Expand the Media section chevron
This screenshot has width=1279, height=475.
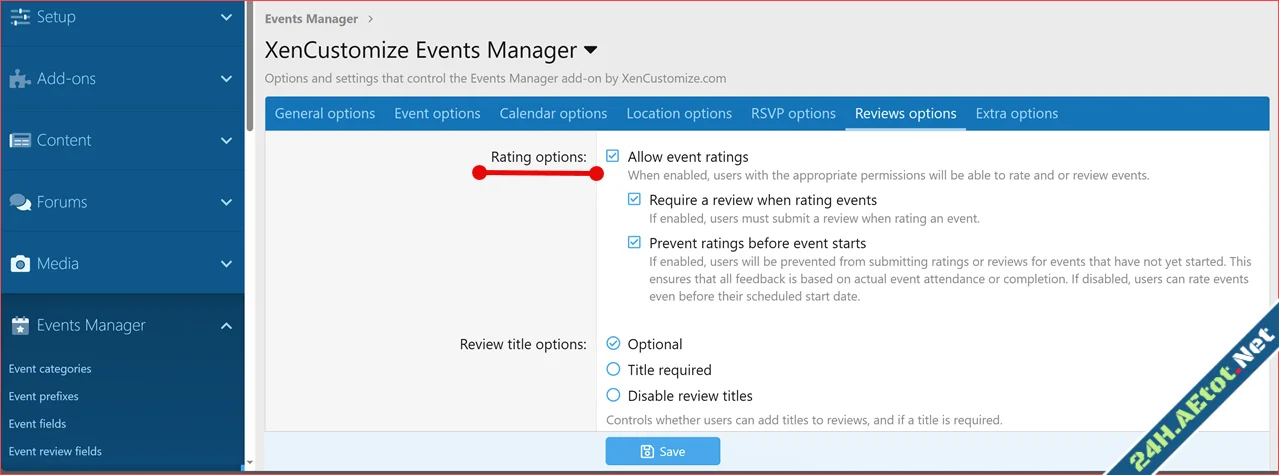point(227,264)
